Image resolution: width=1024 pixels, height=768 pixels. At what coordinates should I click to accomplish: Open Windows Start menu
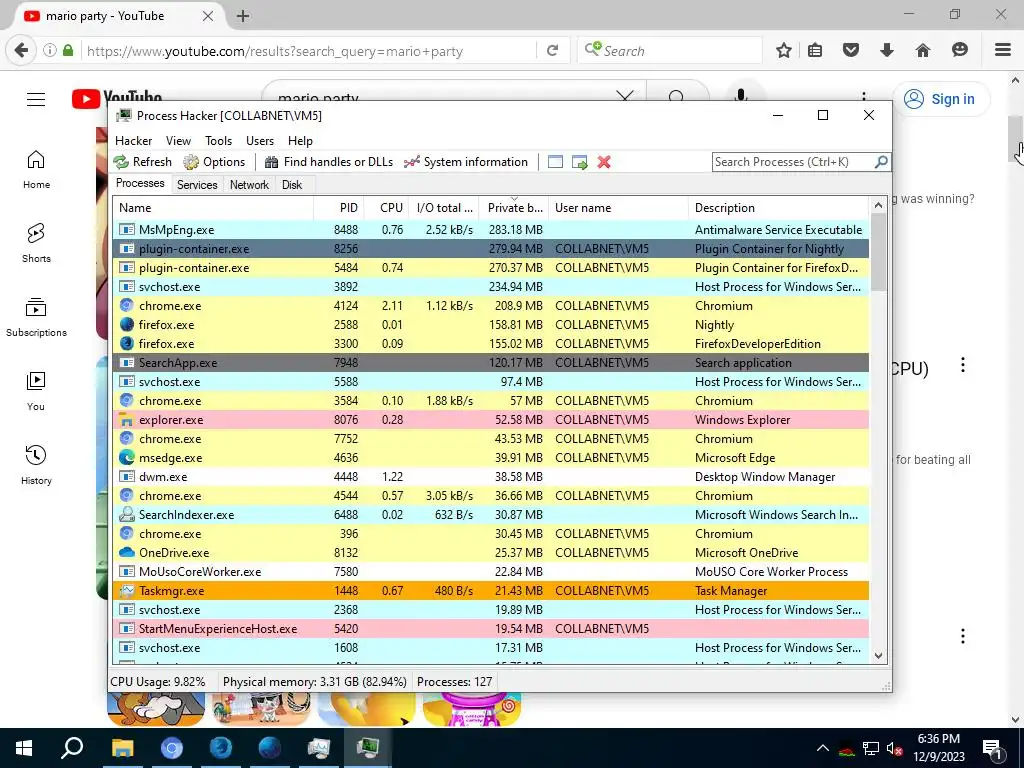coord(24,748)
